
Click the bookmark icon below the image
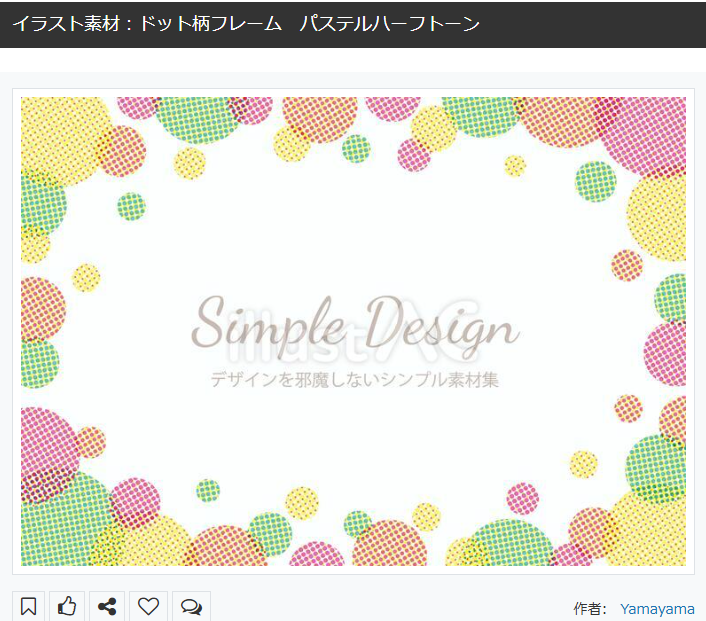coord(28,606)
